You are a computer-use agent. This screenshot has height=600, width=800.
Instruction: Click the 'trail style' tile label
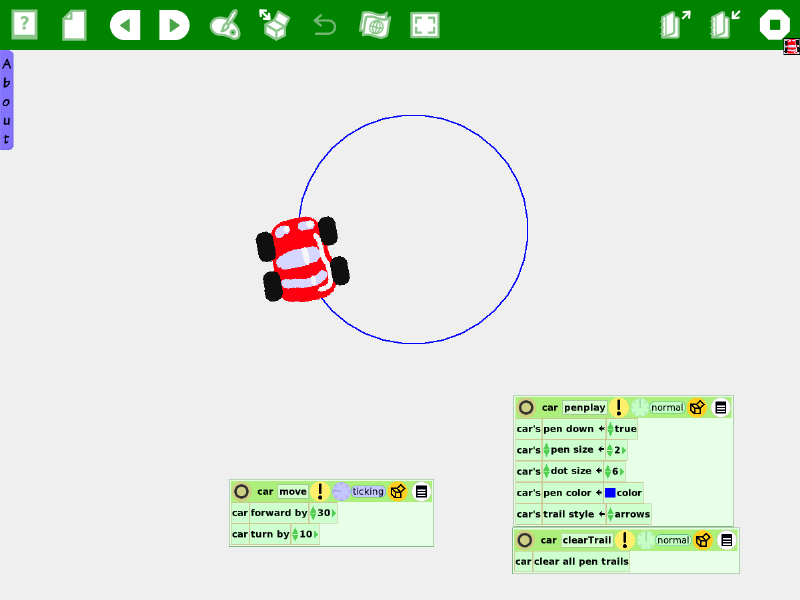pos(568,514)
